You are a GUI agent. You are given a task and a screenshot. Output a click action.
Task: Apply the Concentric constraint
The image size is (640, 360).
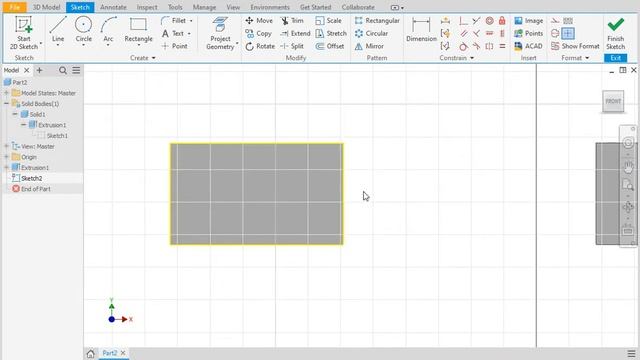(489, 20)
